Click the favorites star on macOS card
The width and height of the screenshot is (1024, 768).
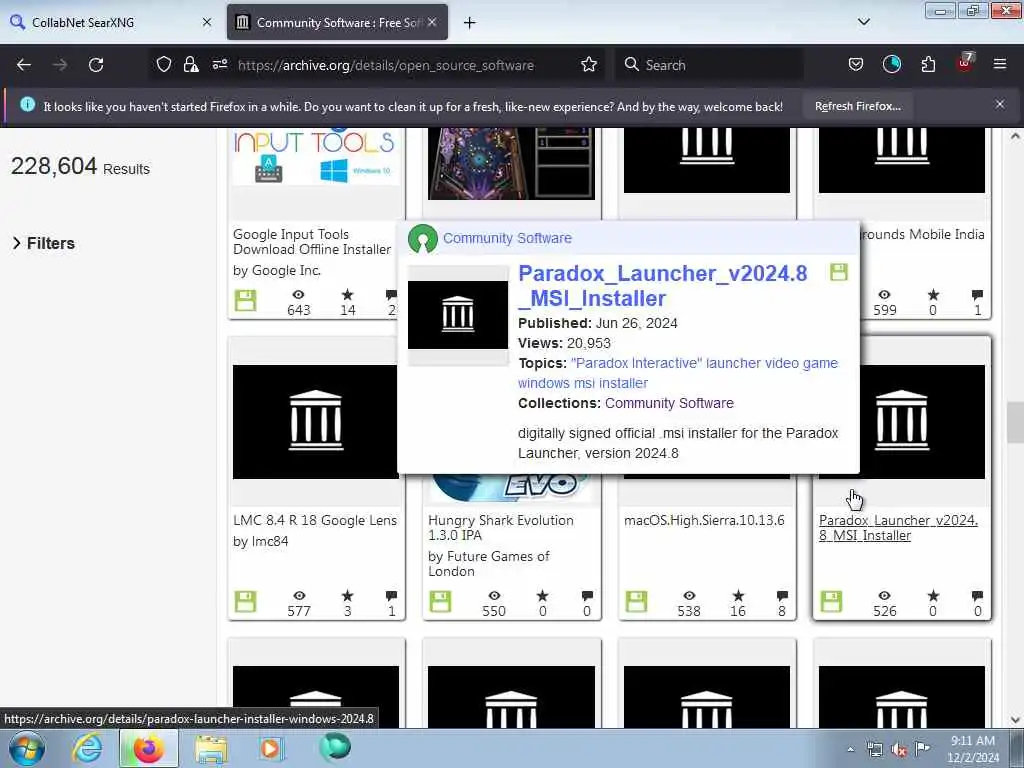pos(738,596)
